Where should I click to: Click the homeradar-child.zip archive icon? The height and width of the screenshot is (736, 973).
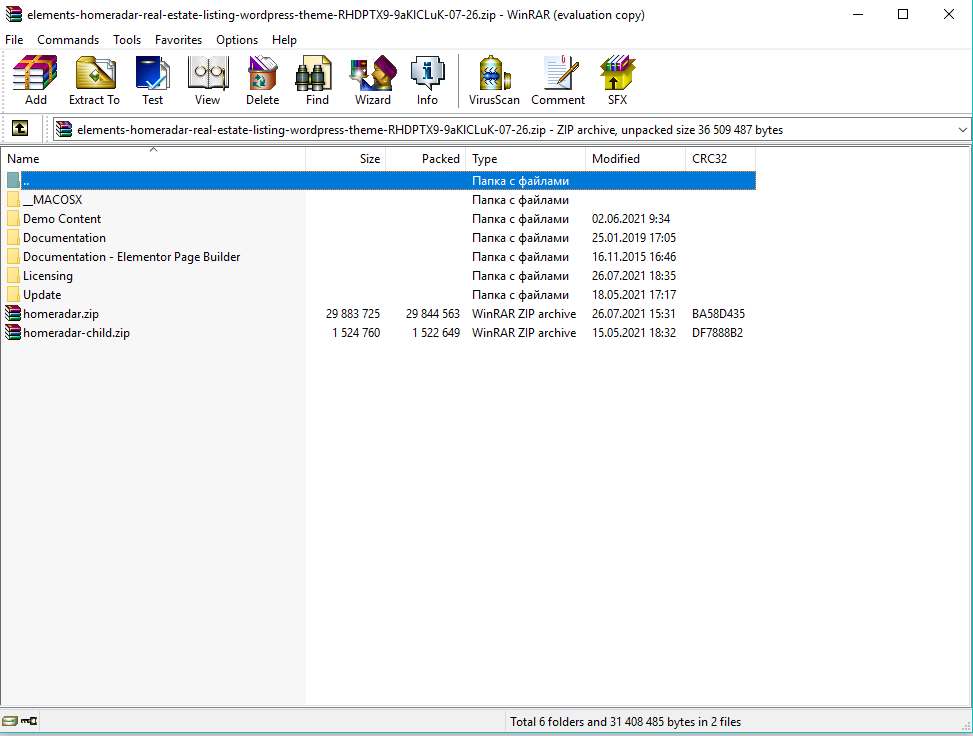[x=13, y=333]
